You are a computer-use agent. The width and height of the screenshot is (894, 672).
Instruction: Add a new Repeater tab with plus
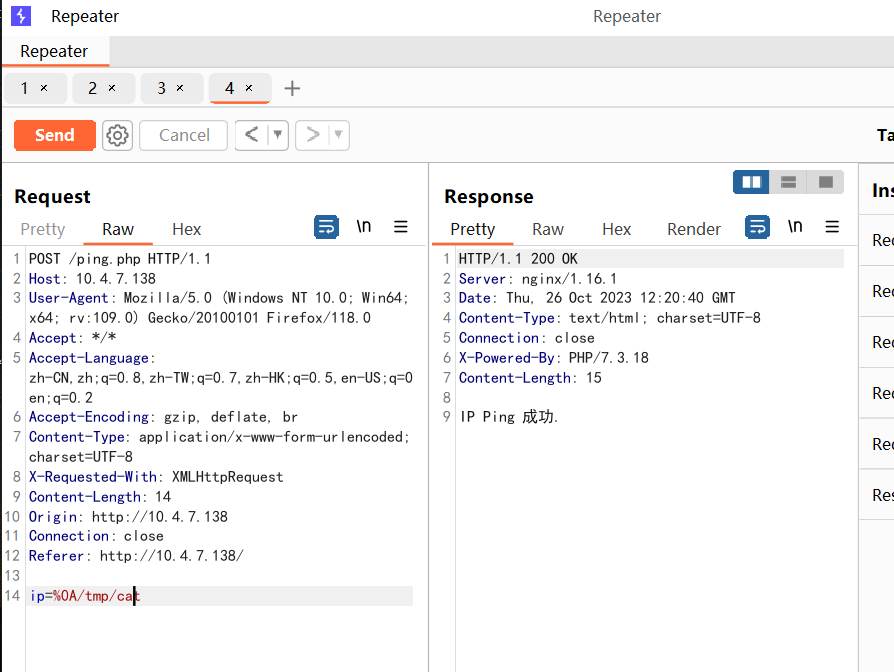click(x=292, y=88)
